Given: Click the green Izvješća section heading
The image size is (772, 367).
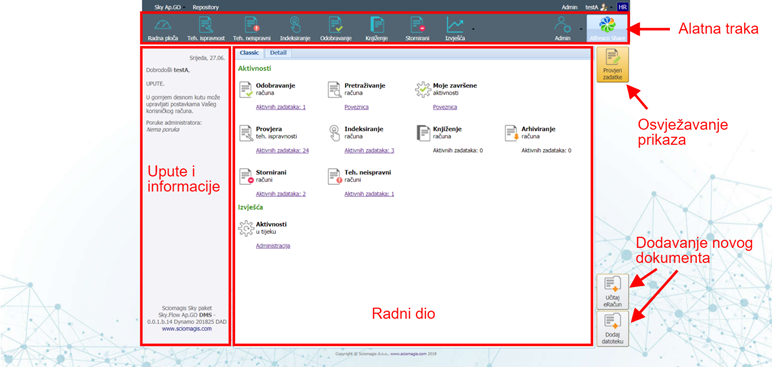Looking at the screenshot, I should (250, 207).
